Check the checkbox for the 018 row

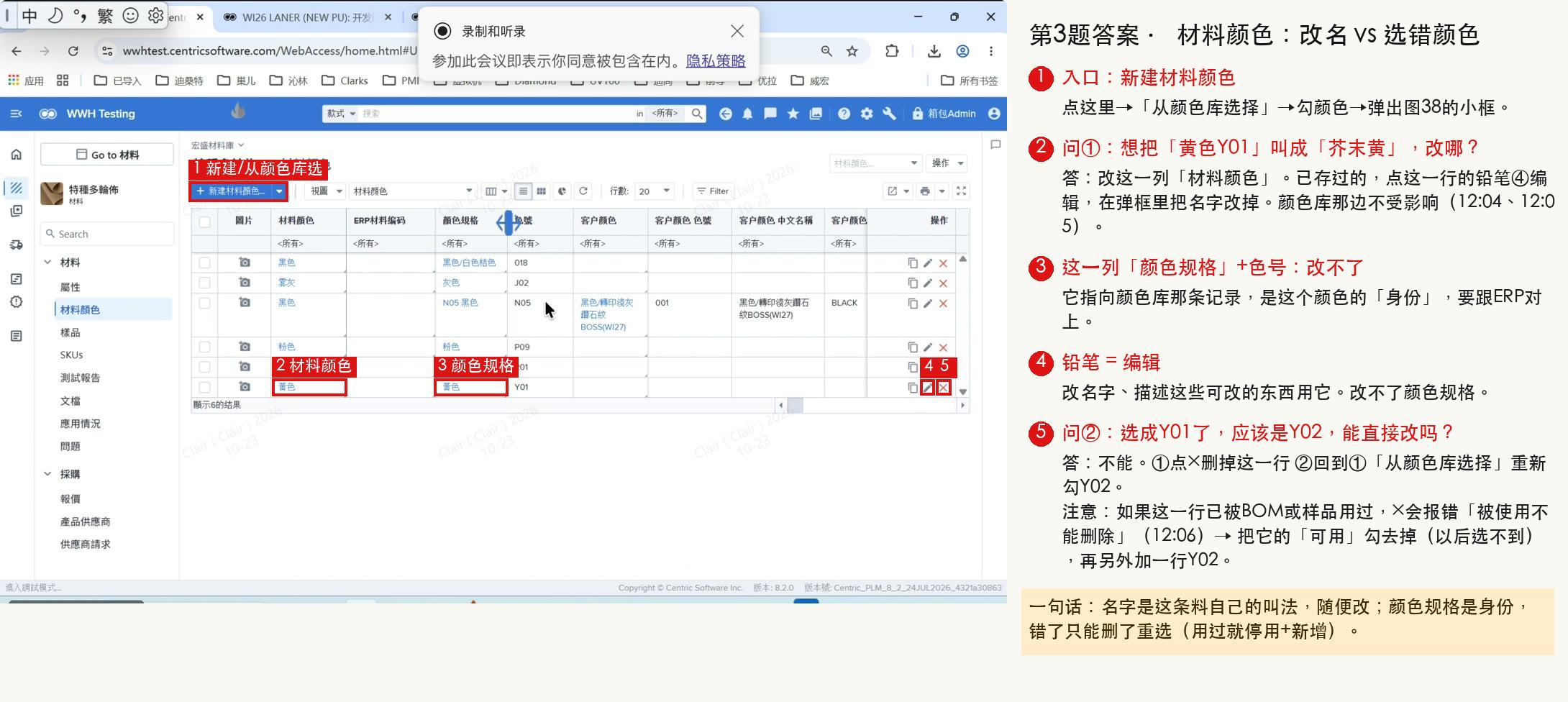coord(205,263)
